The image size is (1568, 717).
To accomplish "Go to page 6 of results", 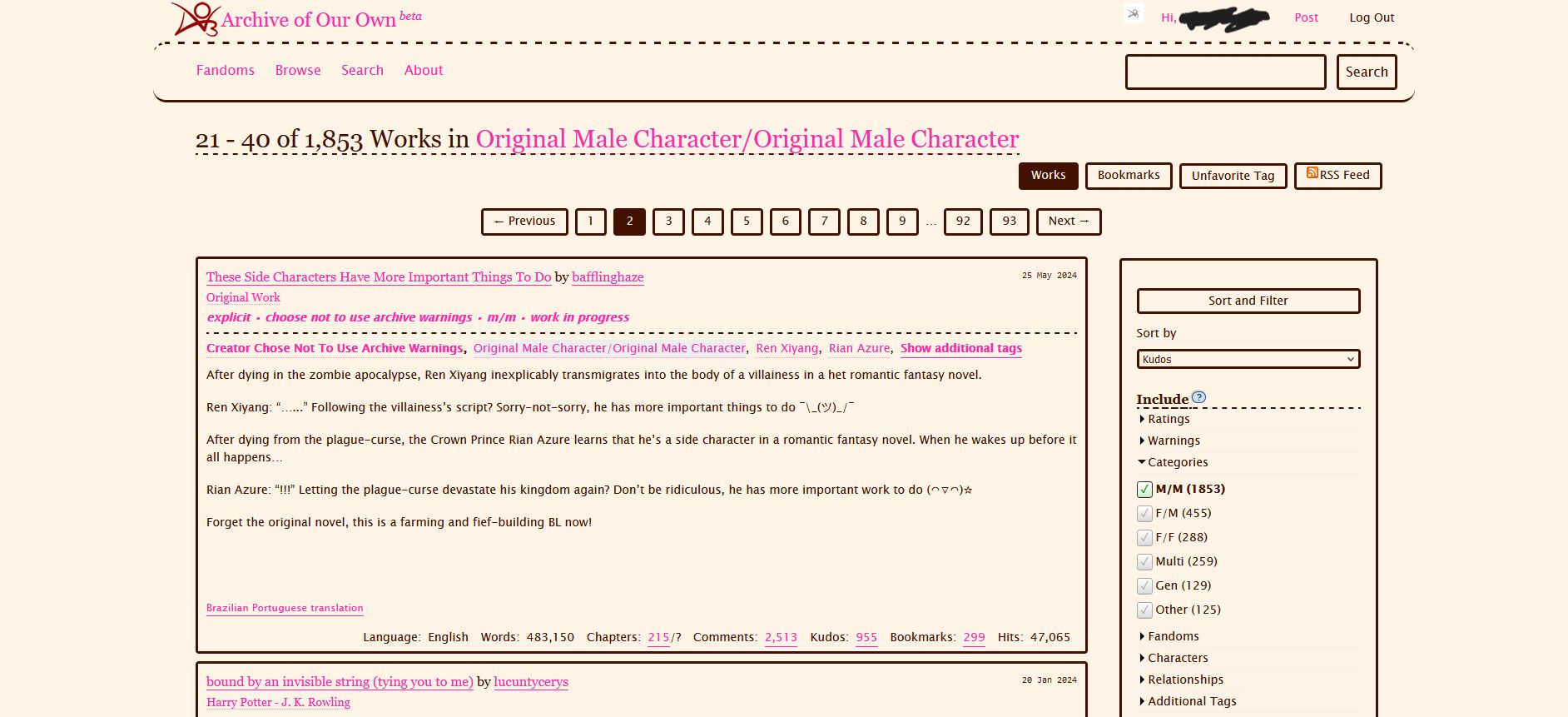I will 786,222.
